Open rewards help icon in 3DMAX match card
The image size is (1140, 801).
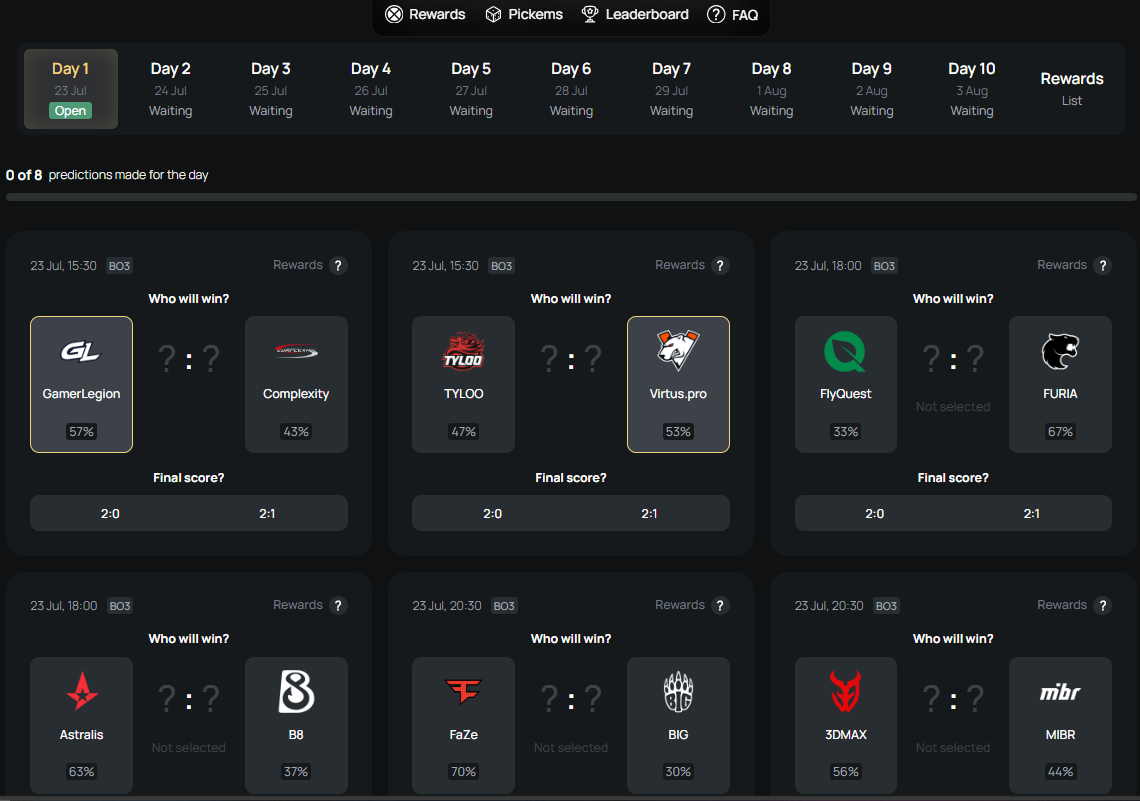click(x=1103, y=605)
